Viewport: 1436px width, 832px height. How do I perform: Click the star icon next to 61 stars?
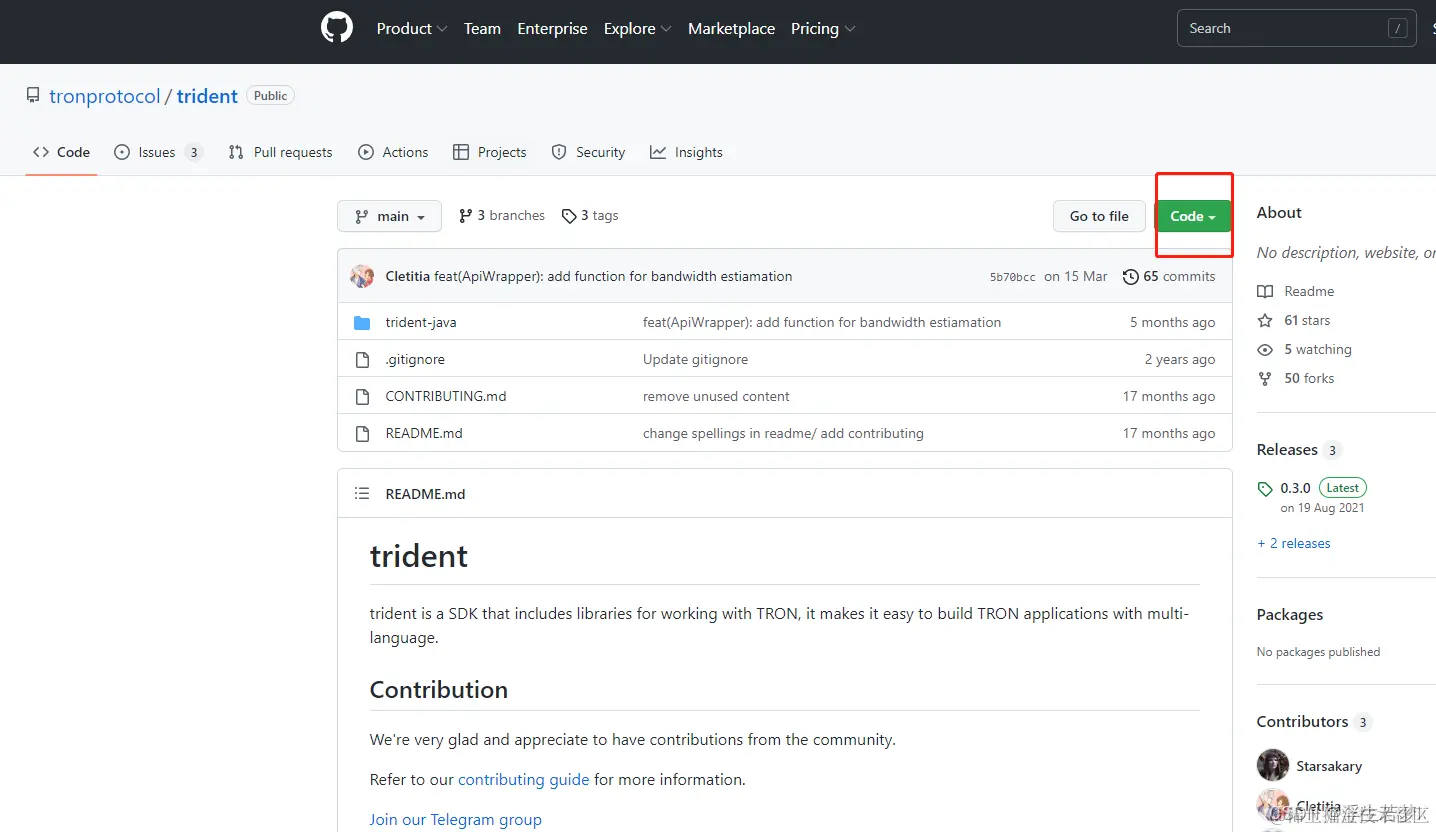[x=1264, y=320]
